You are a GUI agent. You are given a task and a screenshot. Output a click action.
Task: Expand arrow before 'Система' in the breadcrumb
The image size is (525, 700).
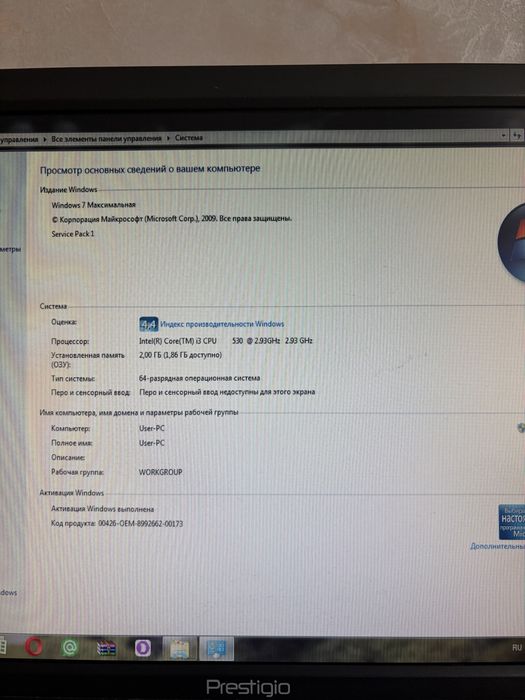pyautogui.click(x=168, y=138)
